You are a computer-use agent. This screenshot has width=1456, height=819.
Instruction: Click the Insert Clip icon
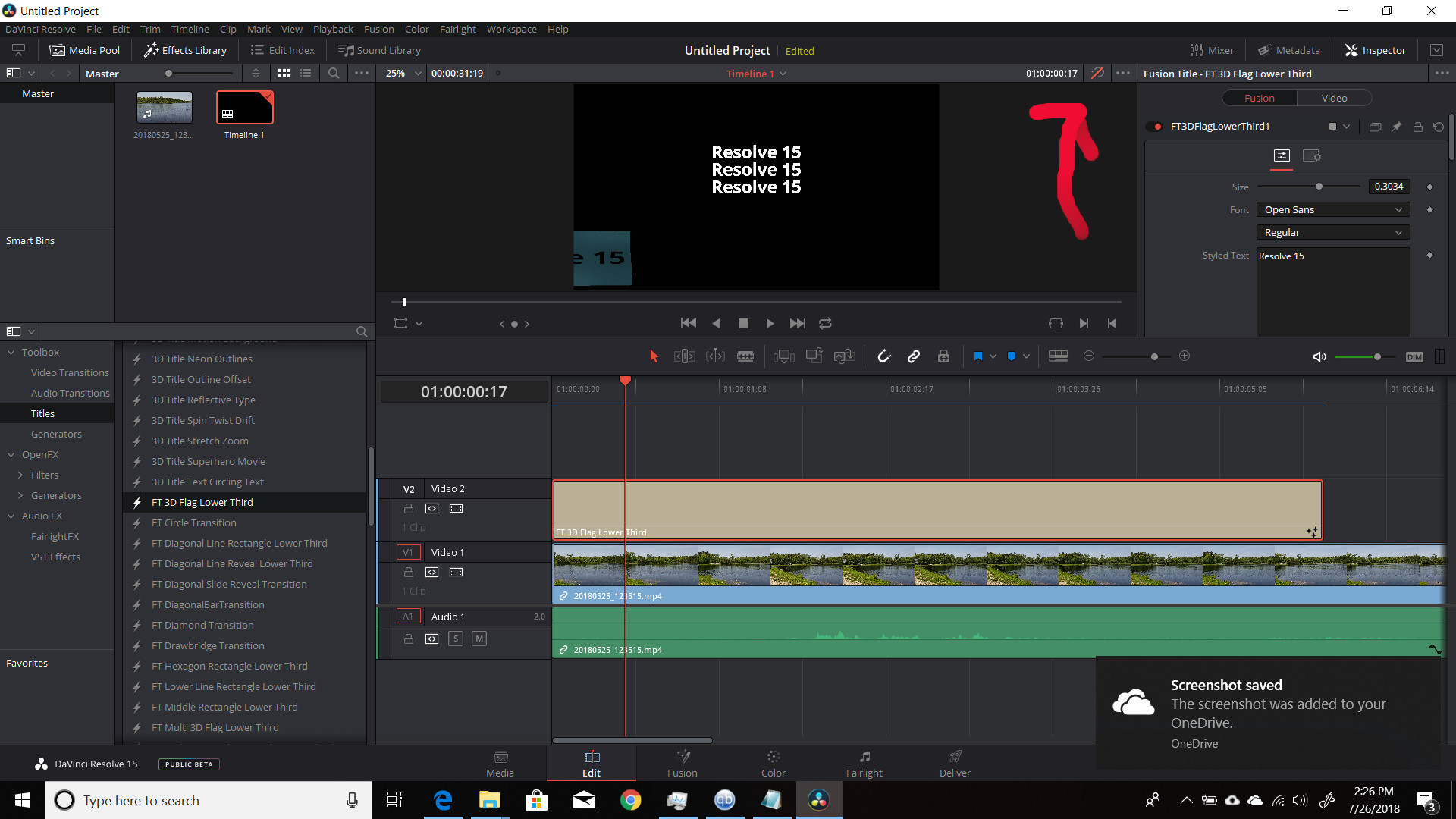(783, 356)
